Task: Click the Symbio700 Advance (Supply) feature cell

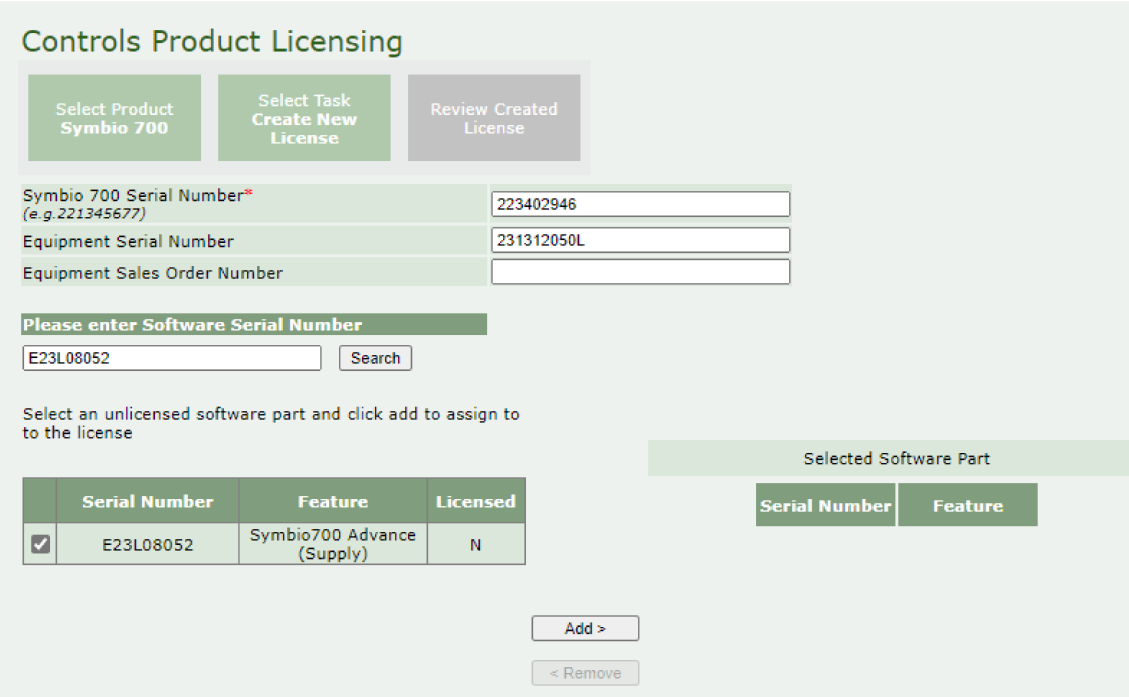Action: point(333,544)
